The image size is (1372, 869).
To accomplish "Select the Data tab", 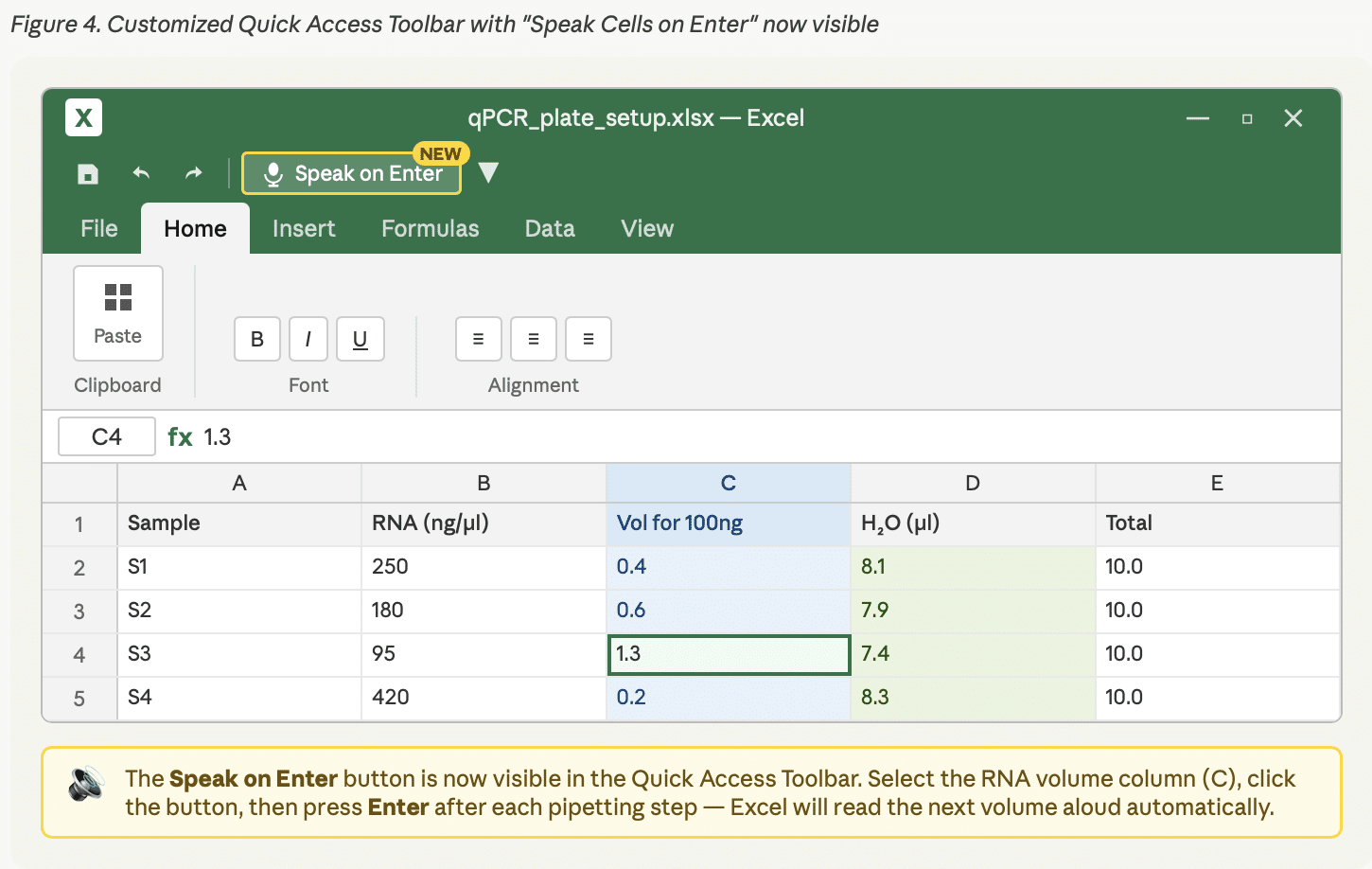I will [550, 228].
